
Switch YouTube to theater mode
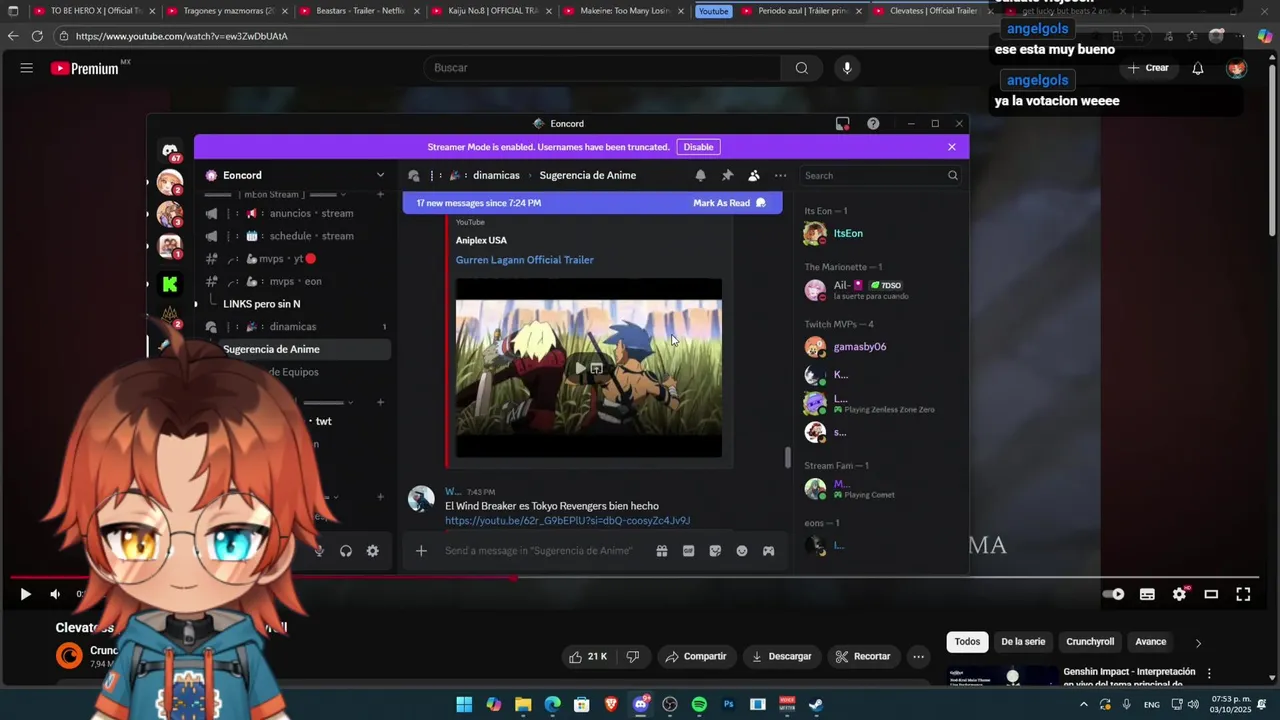(1211, 594)
